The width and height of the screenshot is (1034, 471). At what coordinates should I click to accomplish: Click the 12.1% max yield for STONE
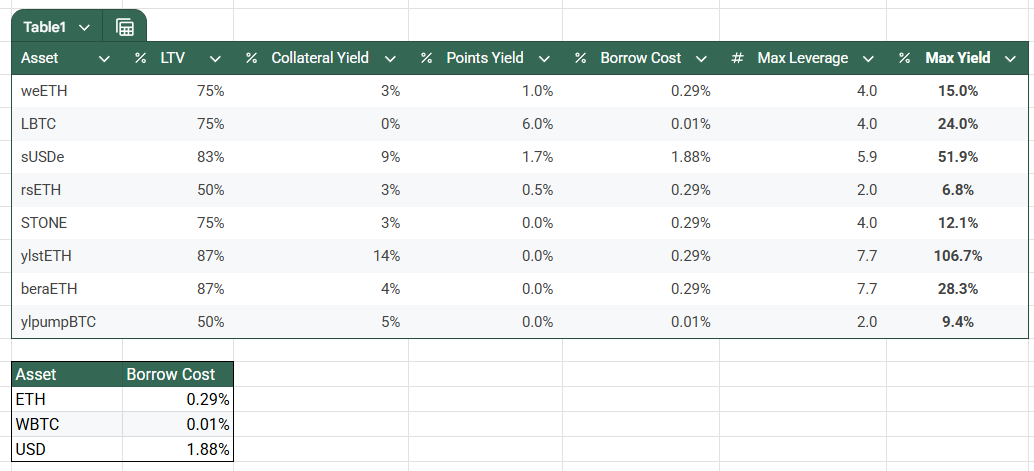coord(958,223)
